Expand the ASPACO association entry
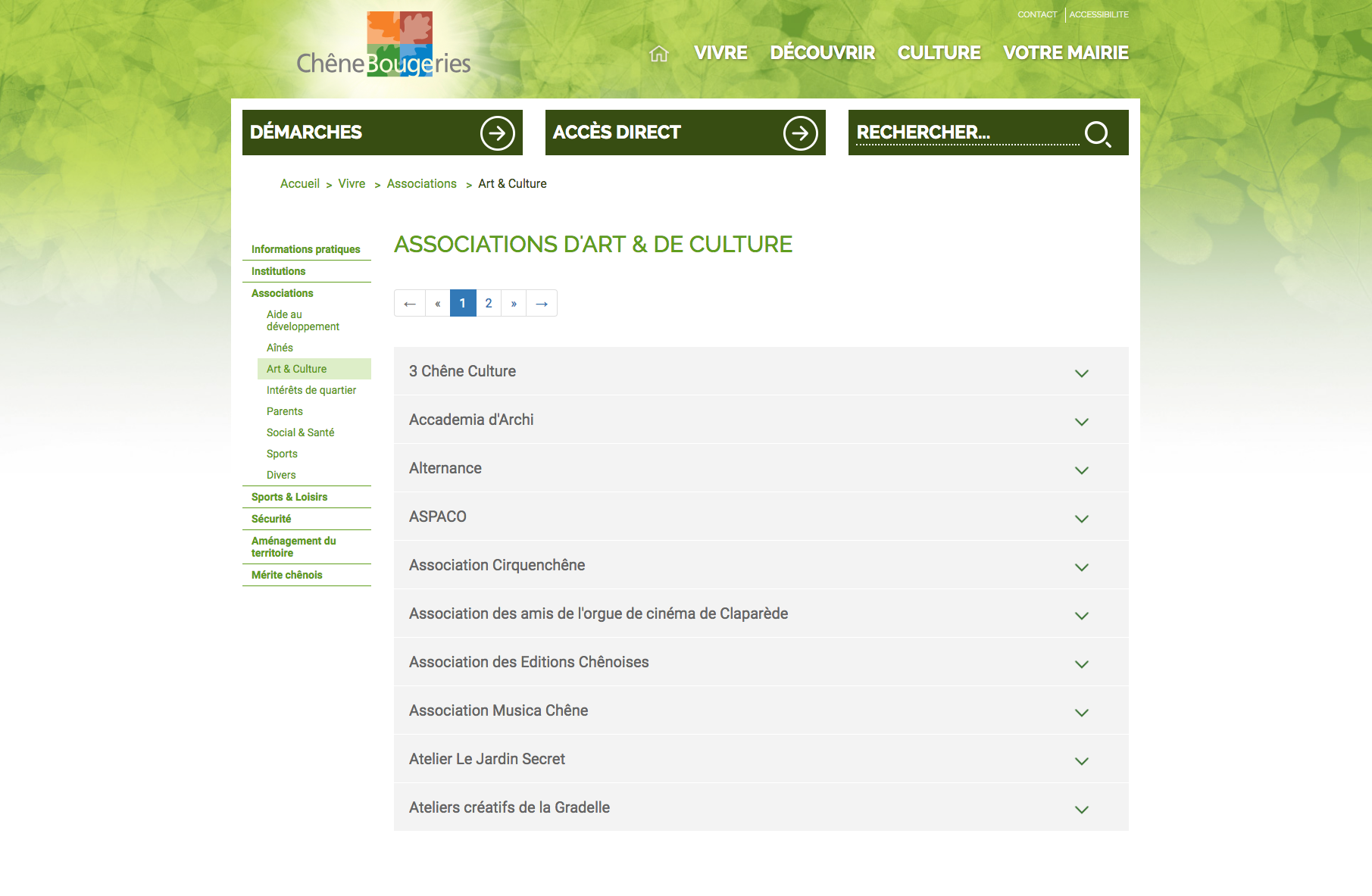The height and width of the screenshot is (896, 1372). 761,517
